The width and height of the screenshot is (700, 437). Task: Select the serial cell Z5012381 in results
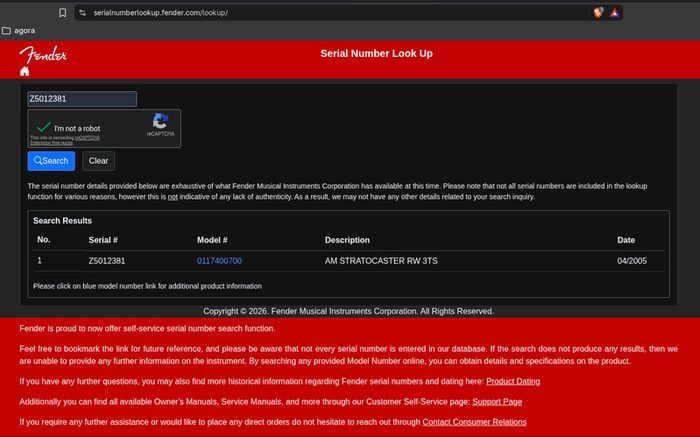click(107, 261)
